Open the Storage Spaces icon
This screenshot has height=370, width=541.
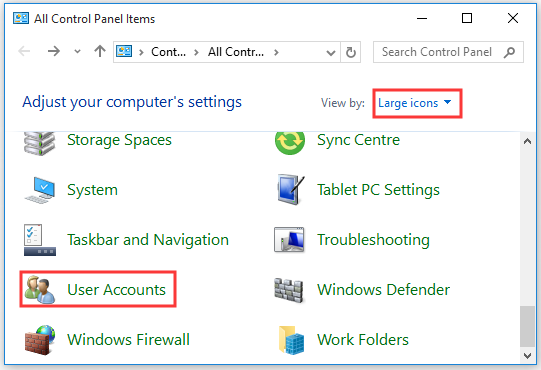coord(39,143)
